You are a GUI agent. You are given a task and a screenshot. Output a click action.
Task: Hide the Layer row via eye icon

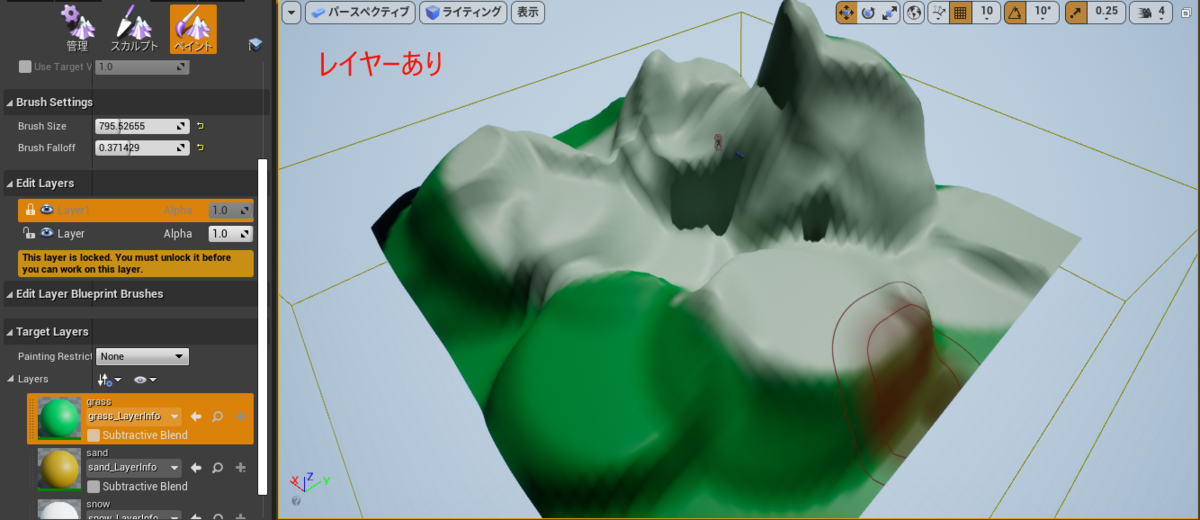pos(47,233)
